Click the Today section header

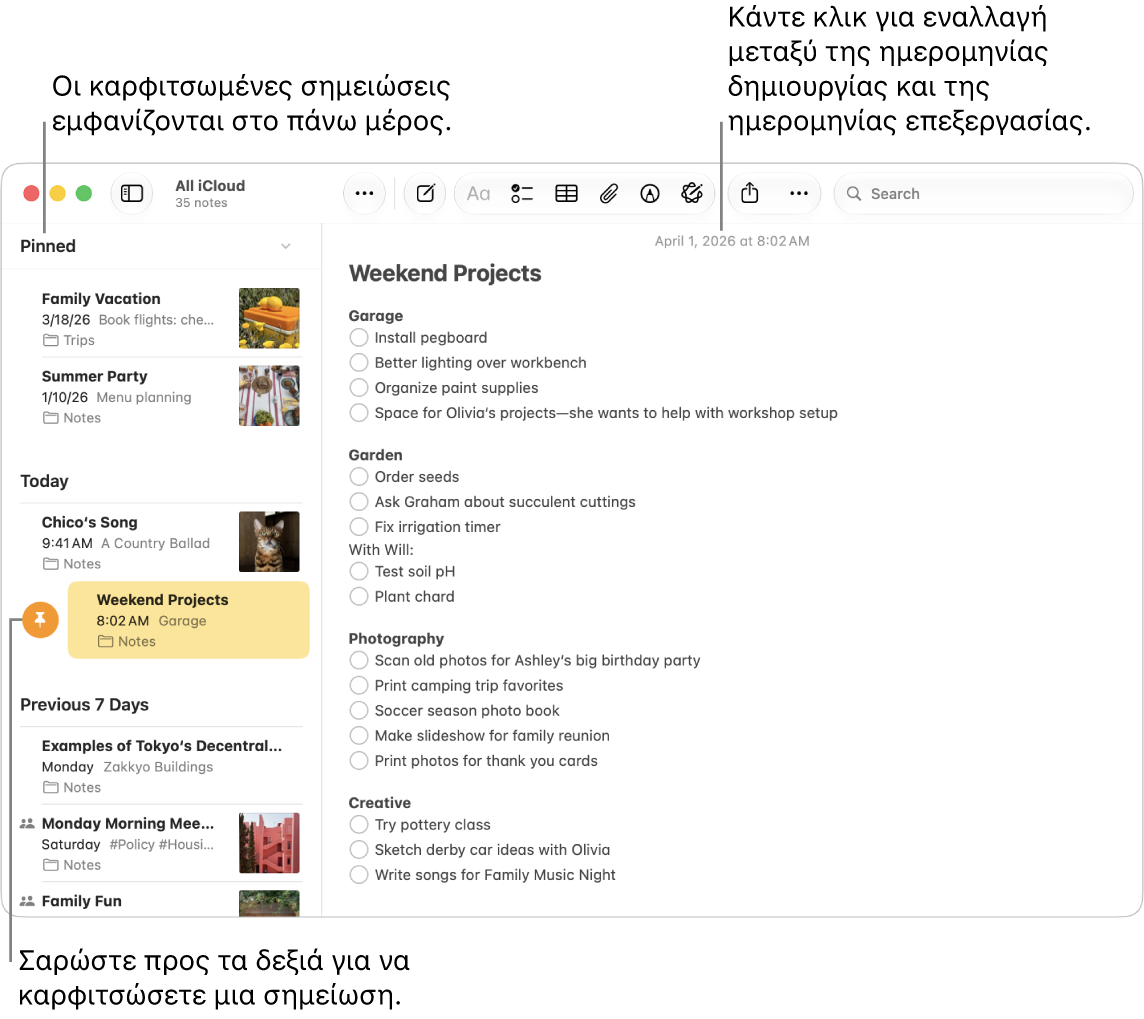pyautogui.click(x=45, y=481)
